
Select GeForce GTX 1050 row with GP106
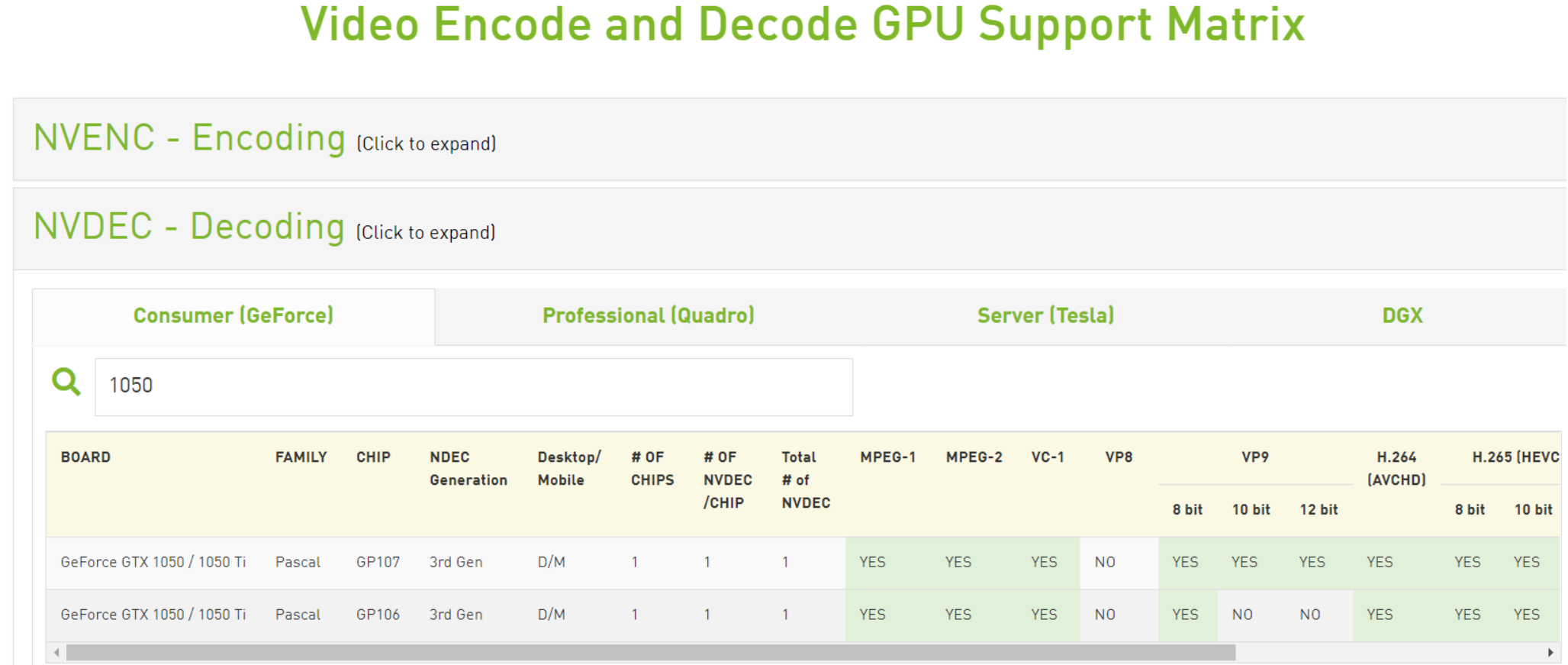pos(803,615)
